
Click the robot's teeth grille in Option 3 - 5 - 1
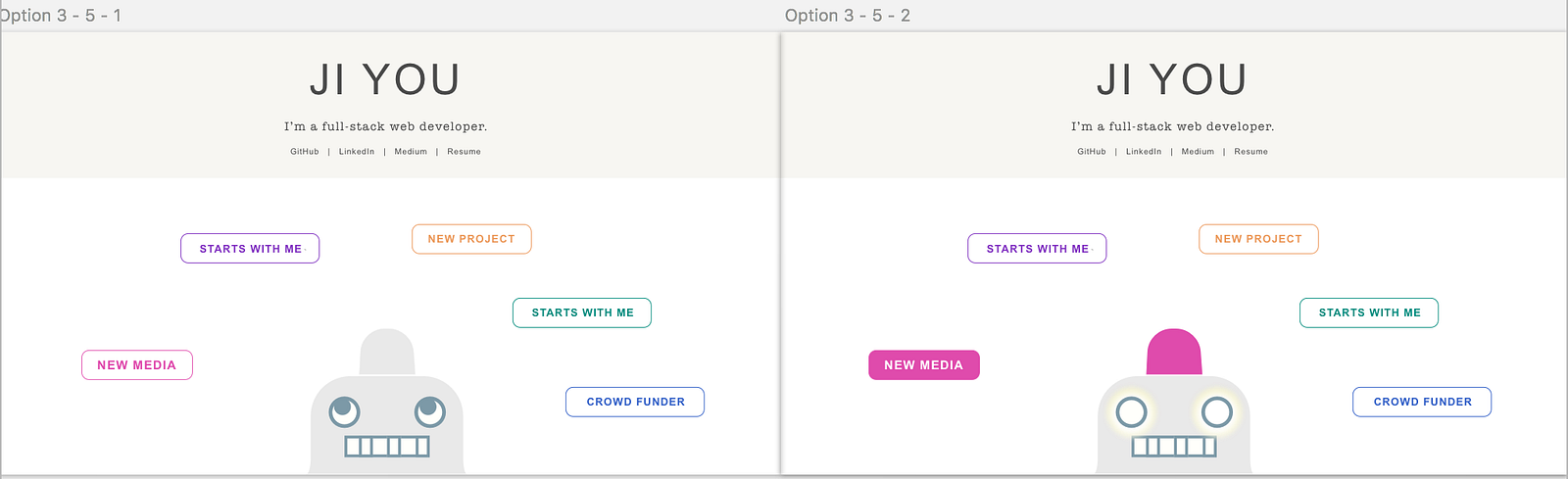tap(387, 447)
